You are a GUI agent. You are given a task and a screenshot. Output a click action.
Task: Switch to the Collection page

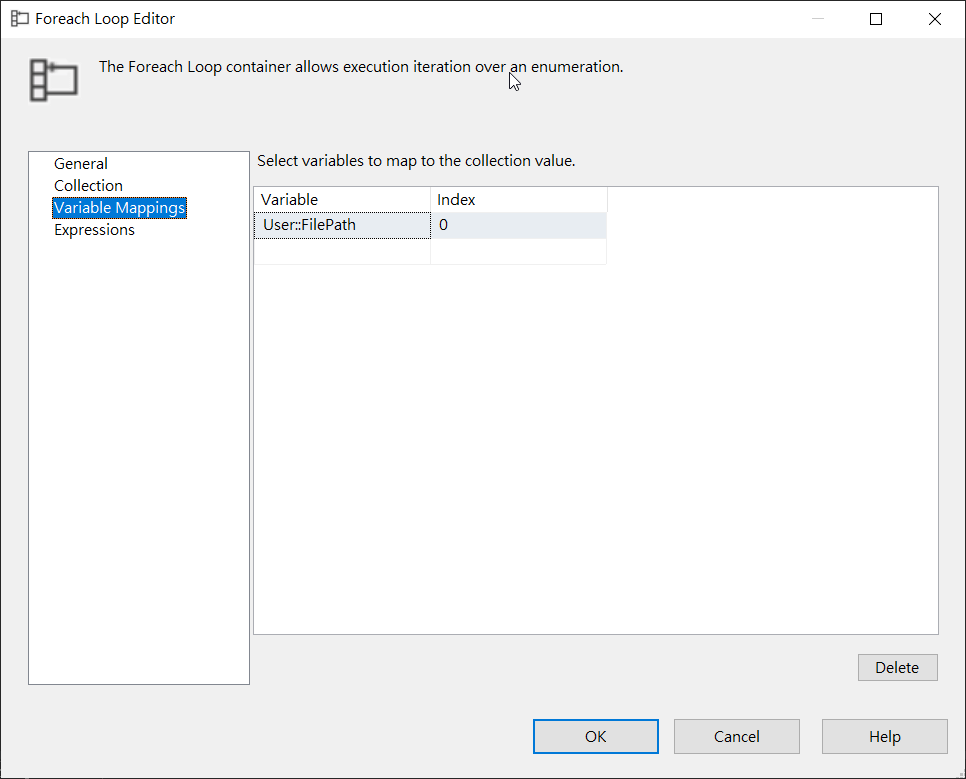(x=88, y=186)
